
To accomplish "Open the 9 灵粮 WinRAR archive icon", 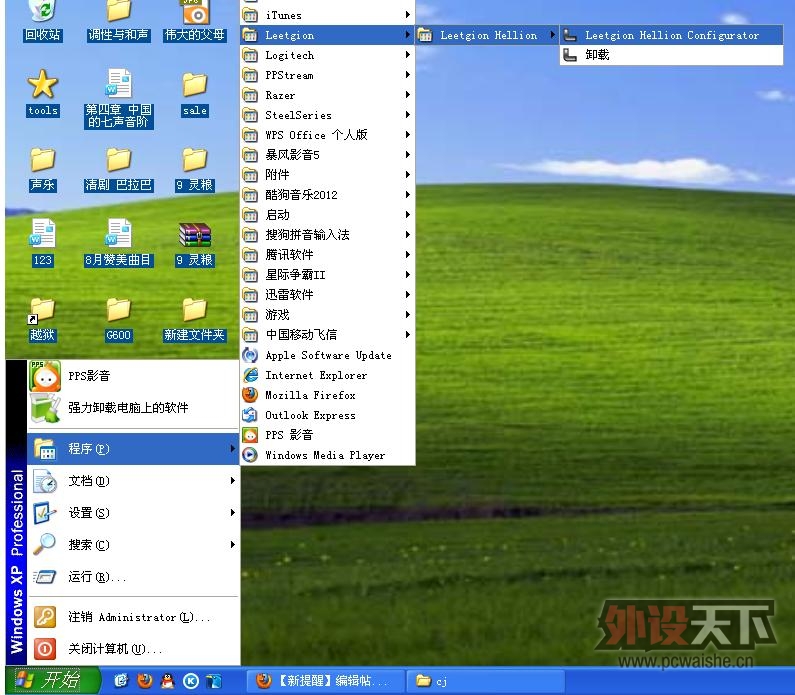I will (x=195, y=244).
